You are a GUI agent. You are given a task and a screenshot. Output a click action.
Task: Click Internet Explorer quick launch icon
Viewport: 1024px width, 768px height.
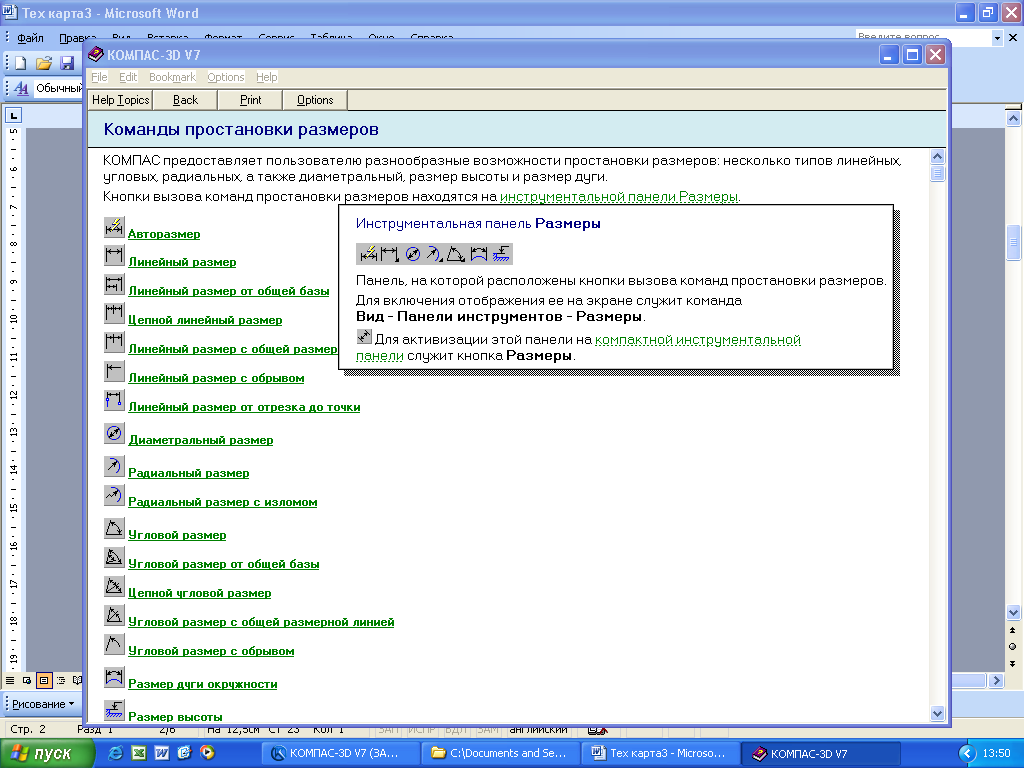click(x=116, y=752)
